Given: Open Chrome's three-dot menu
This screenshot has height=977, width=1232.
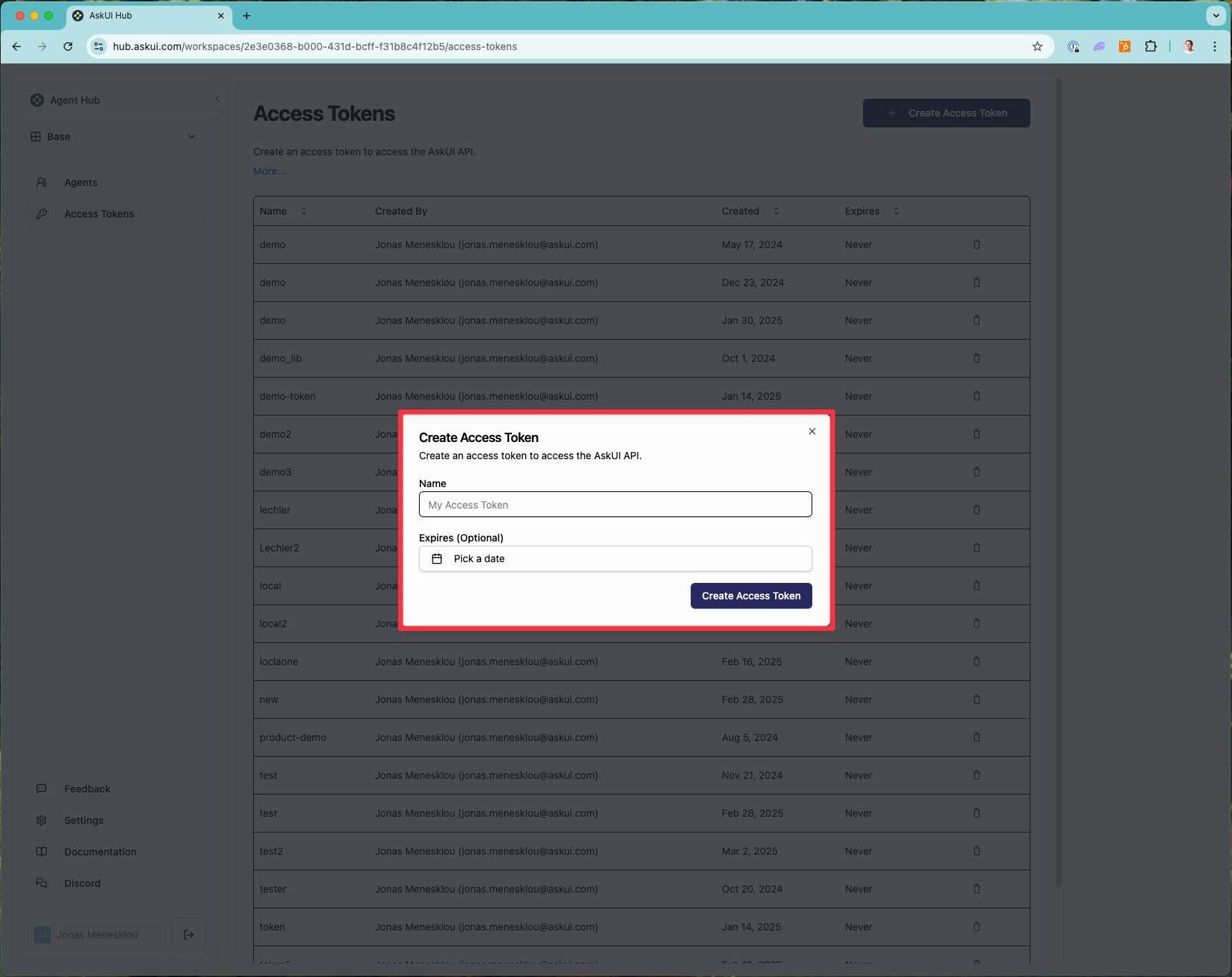Looking at the screenshot, I should click(1215, 46).
